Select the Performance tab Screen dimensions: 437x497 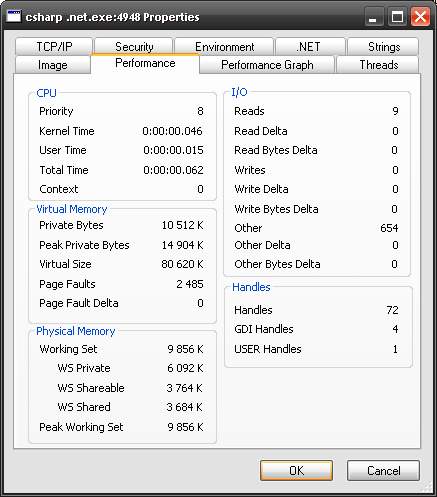pyautogui.click(x=145, y=63)
